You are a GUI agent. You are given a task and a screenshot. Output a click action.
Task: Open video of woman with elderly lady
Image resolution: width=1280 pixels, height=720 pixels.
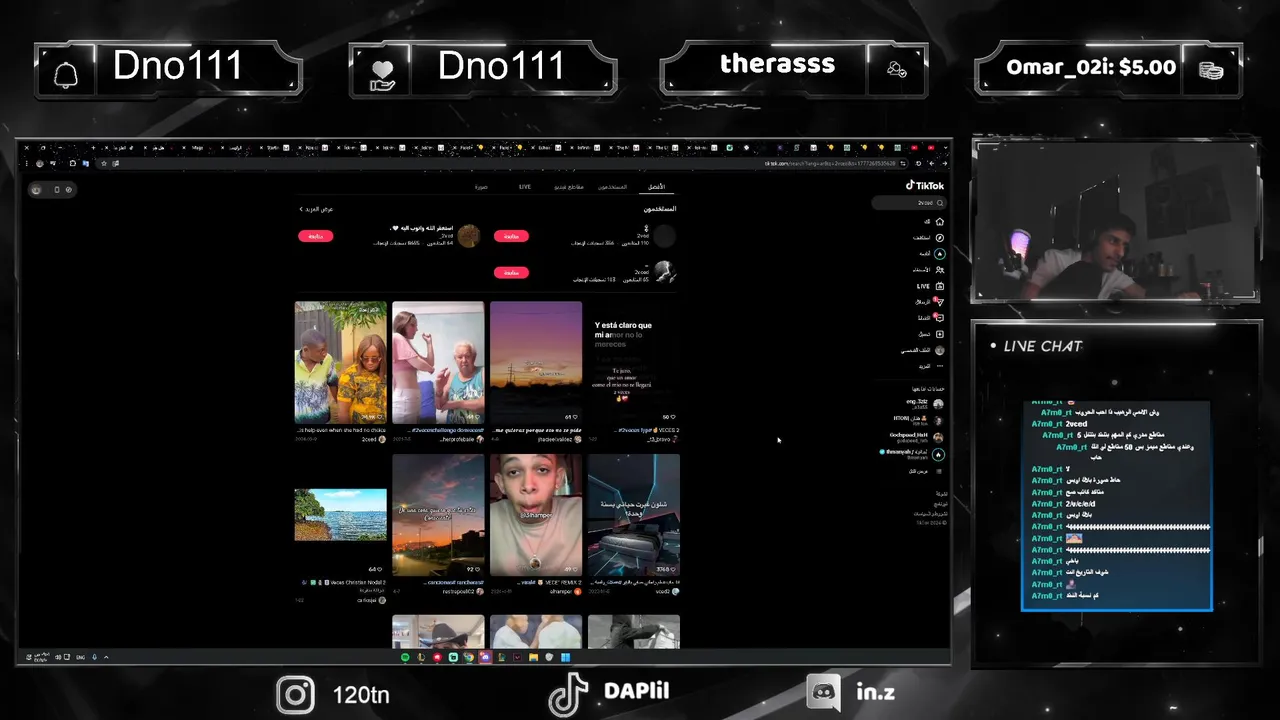pyautogui.click(x=438, y=362)
